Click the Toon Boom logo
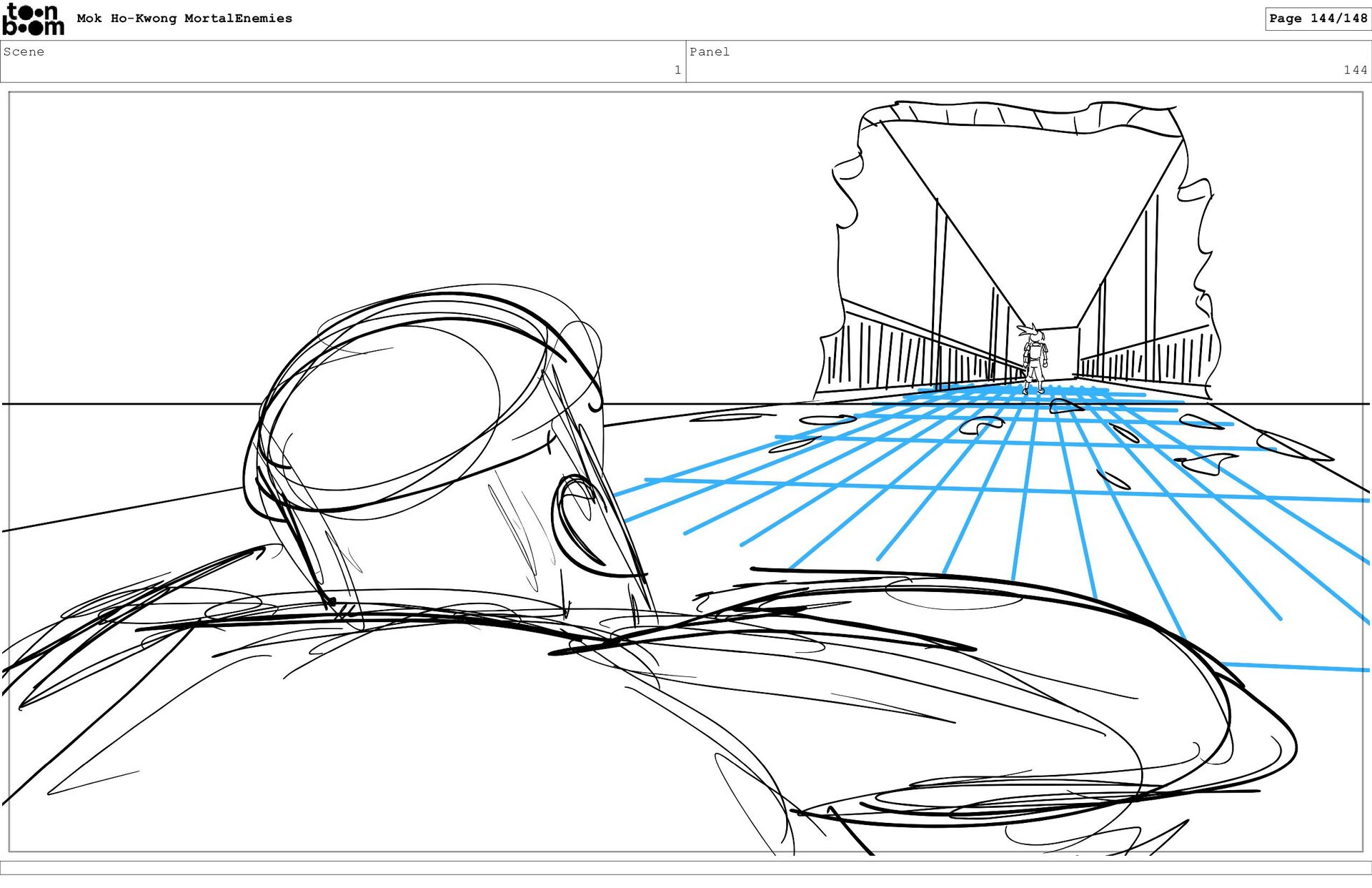Screen dimensions: 1372x888 coord(33,19)
